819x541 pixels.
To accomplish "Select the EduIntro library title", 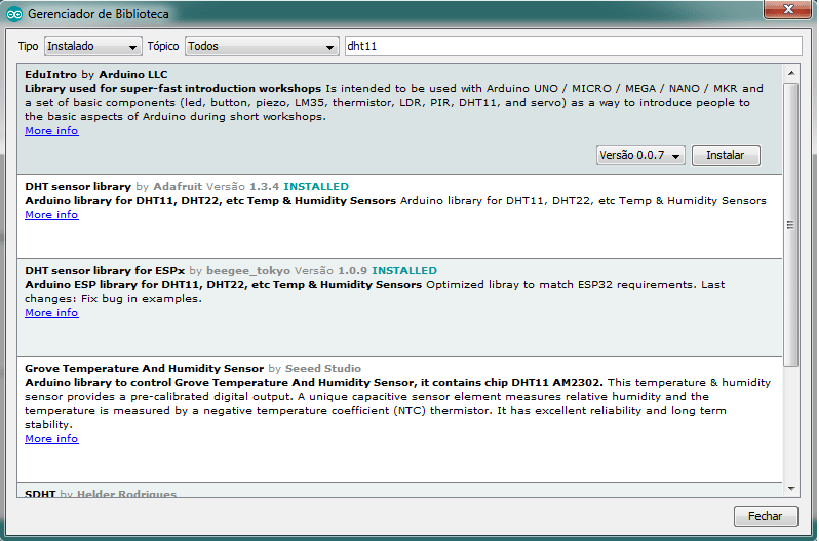I will (51, 74).
